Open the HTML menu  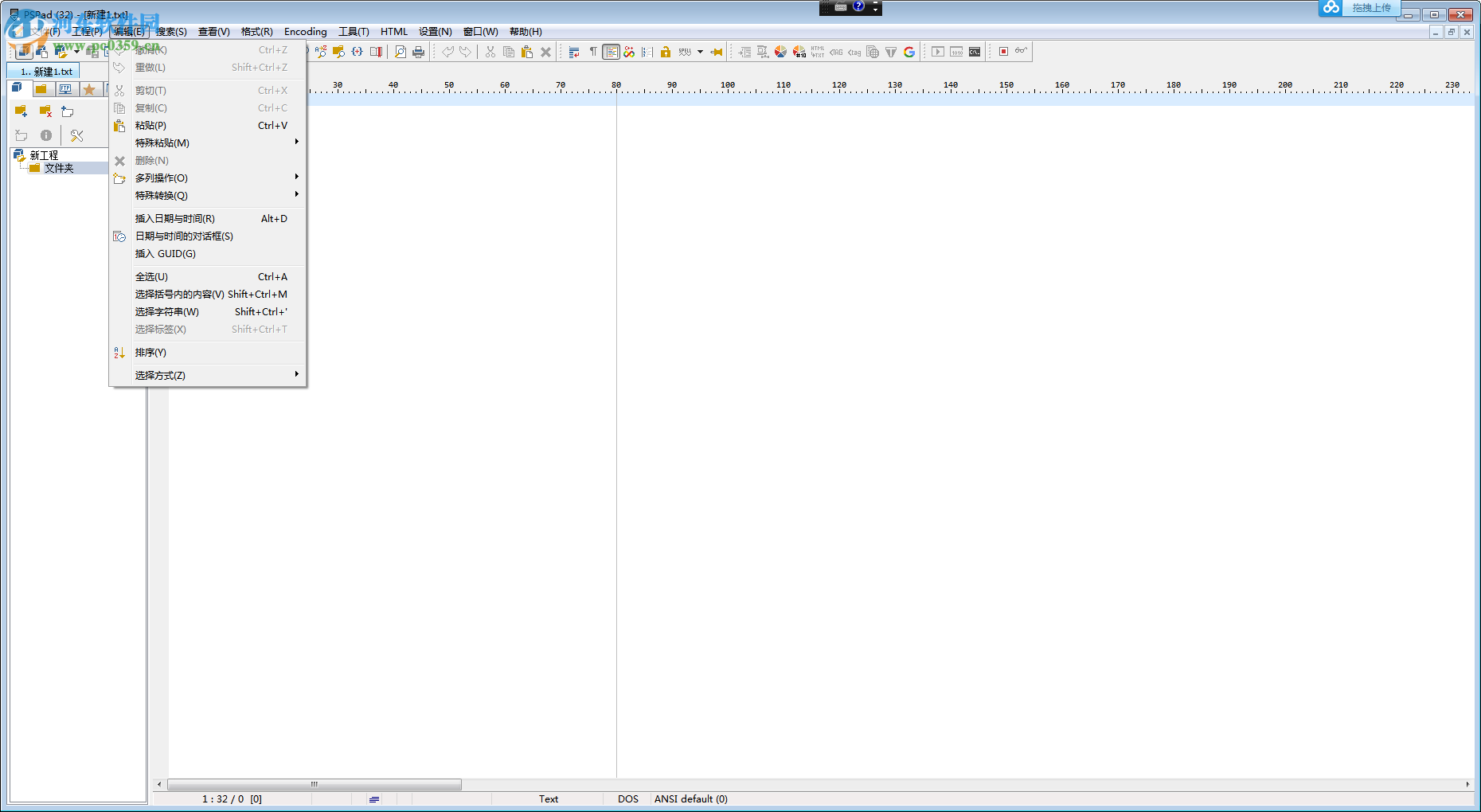(x=394, y=32)
